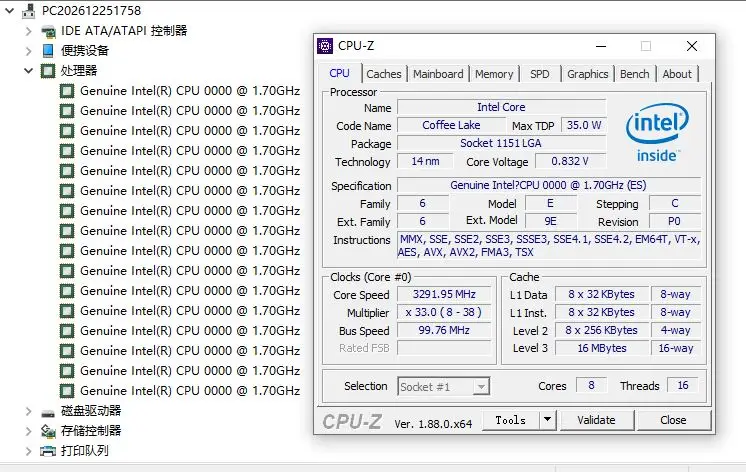Expand the IDE ATA/ATAPI 控制器 node

click(29, 31)
